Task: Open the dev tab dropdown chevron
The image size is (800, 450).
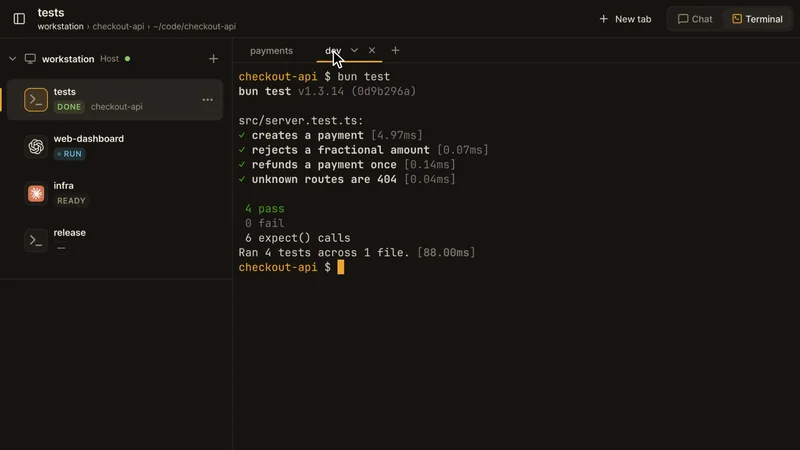Action: pos(354,50)
